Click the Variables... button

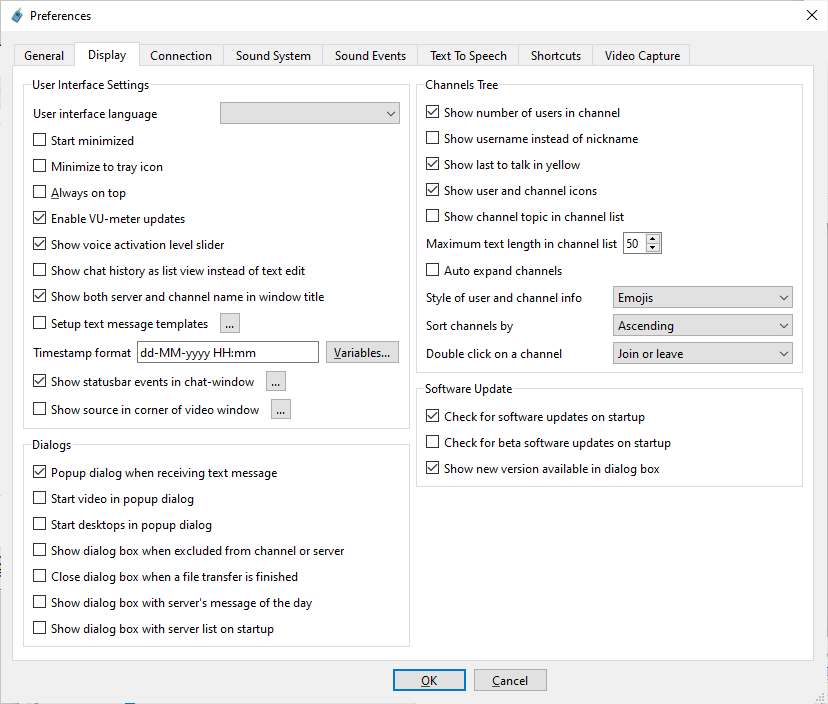(x=362, y=352)
